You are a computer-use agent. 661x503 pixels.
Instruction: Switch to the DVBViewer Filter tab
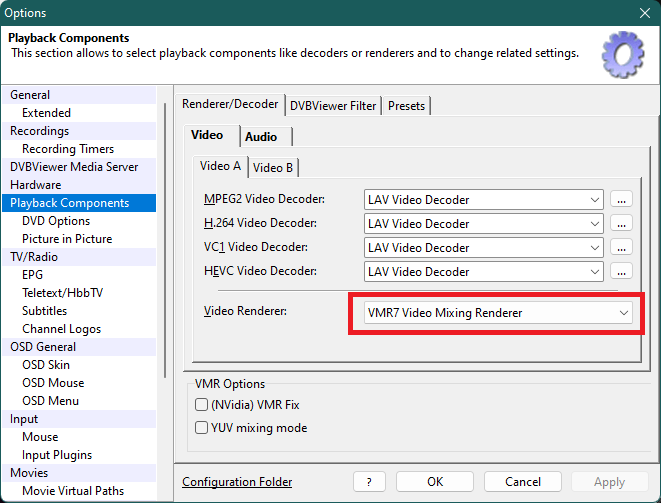[x=334, y=106]
